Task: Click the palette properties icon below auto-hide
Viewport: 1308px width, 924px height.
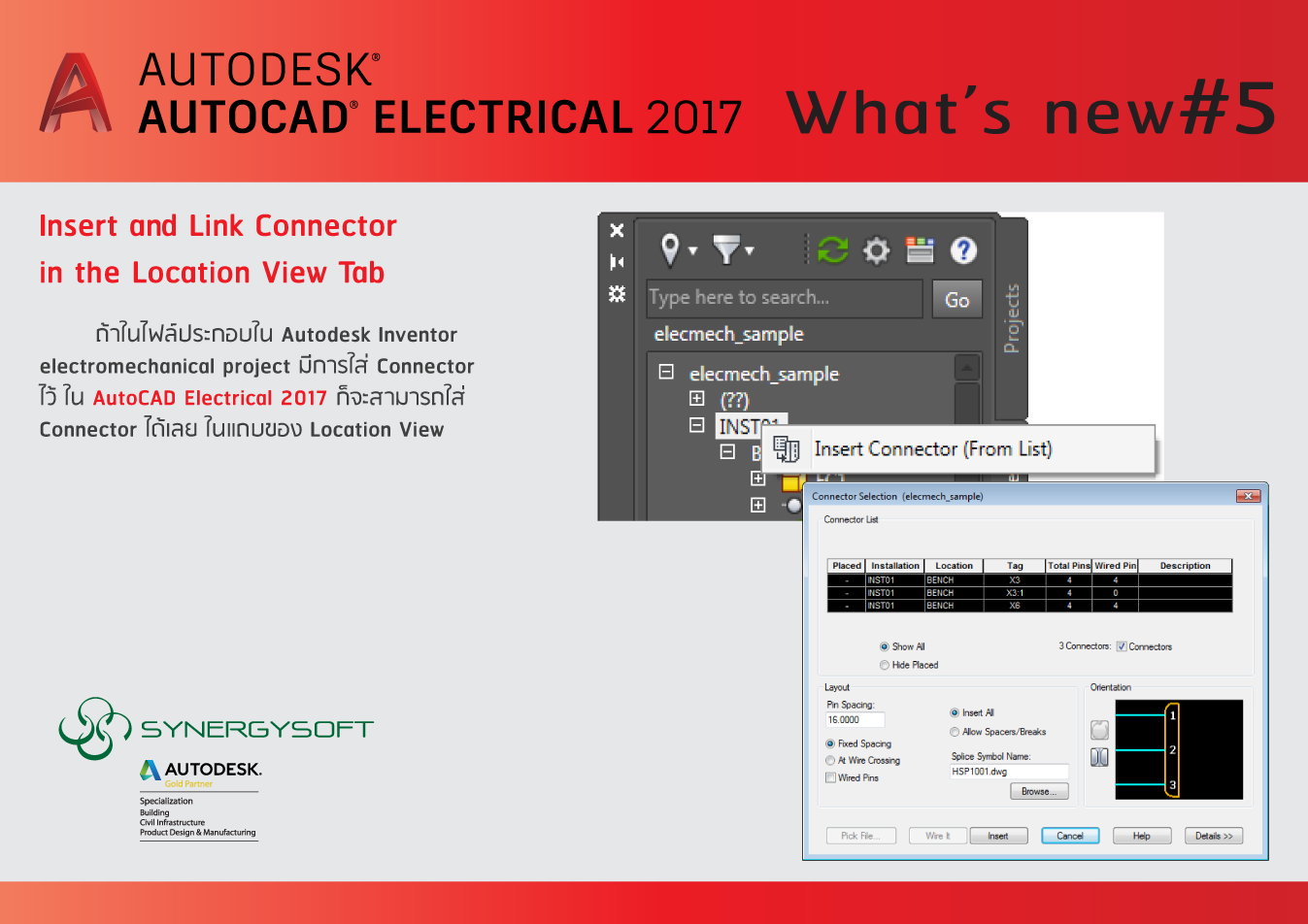Action: 617,293
